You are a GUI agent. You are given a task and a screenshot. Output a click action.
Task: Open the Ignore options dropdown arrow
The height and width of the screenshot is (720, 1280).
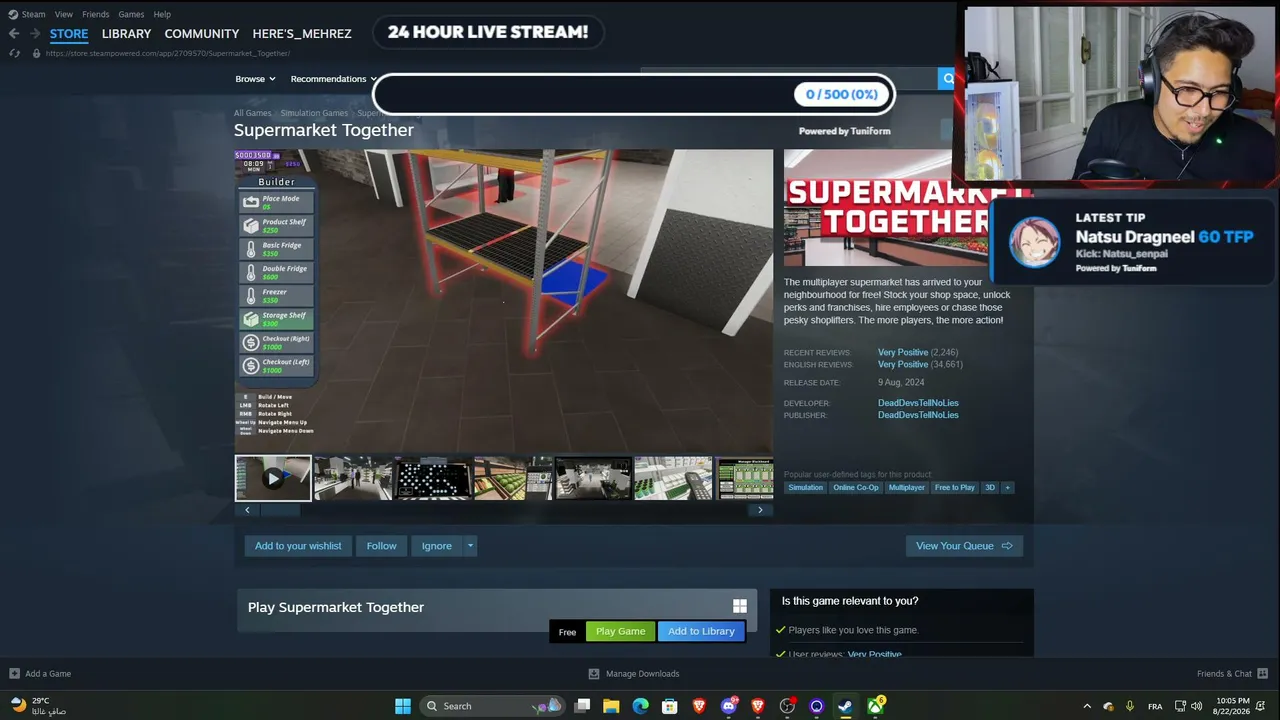(x=470, y=546)
